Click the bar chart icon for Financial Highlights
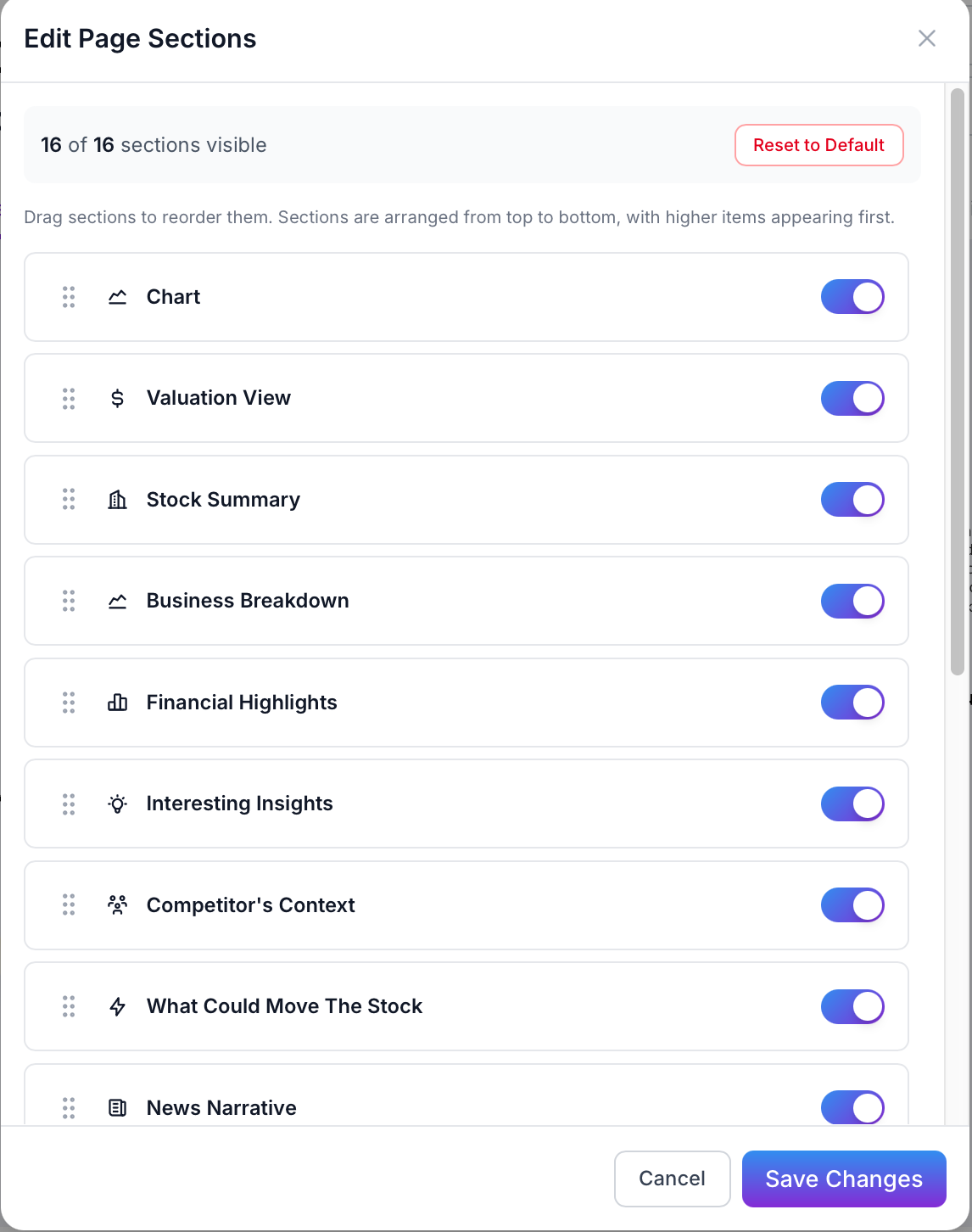This screenshot has width=972, height=1232. click(x=118, y=703)
